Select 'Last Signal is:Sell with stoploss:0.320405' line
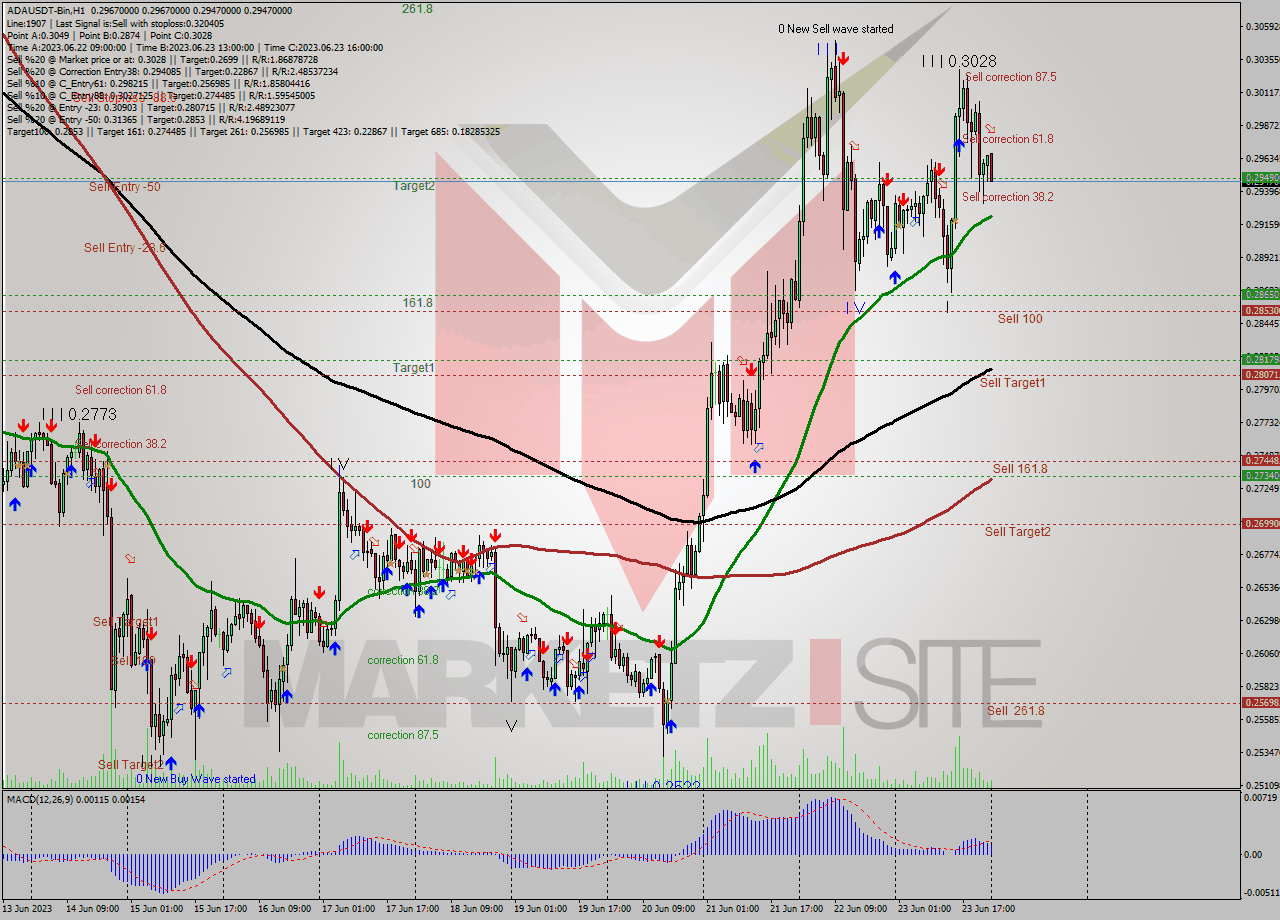Image resolution: width=1280 pixels, height=920 pixels. tap(140, 23)
